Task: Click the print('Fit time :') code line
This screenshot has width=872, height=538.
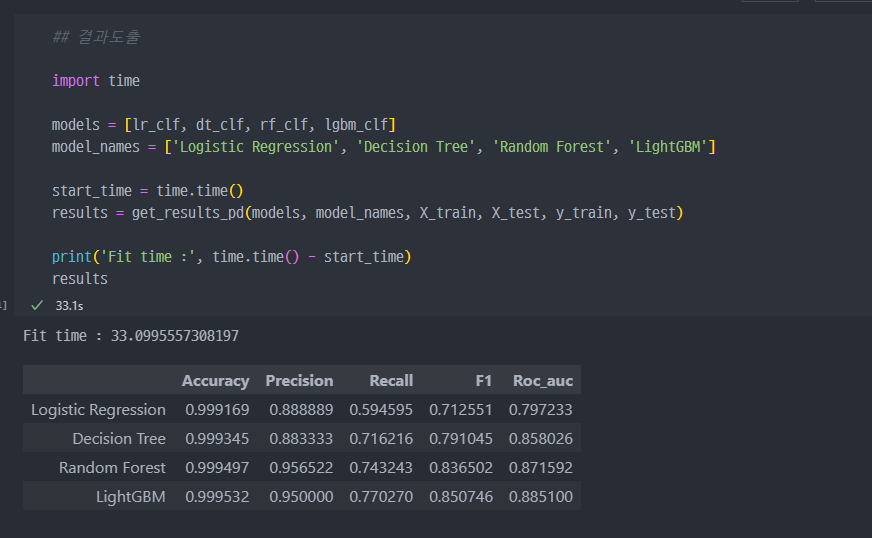Action: 231,257
